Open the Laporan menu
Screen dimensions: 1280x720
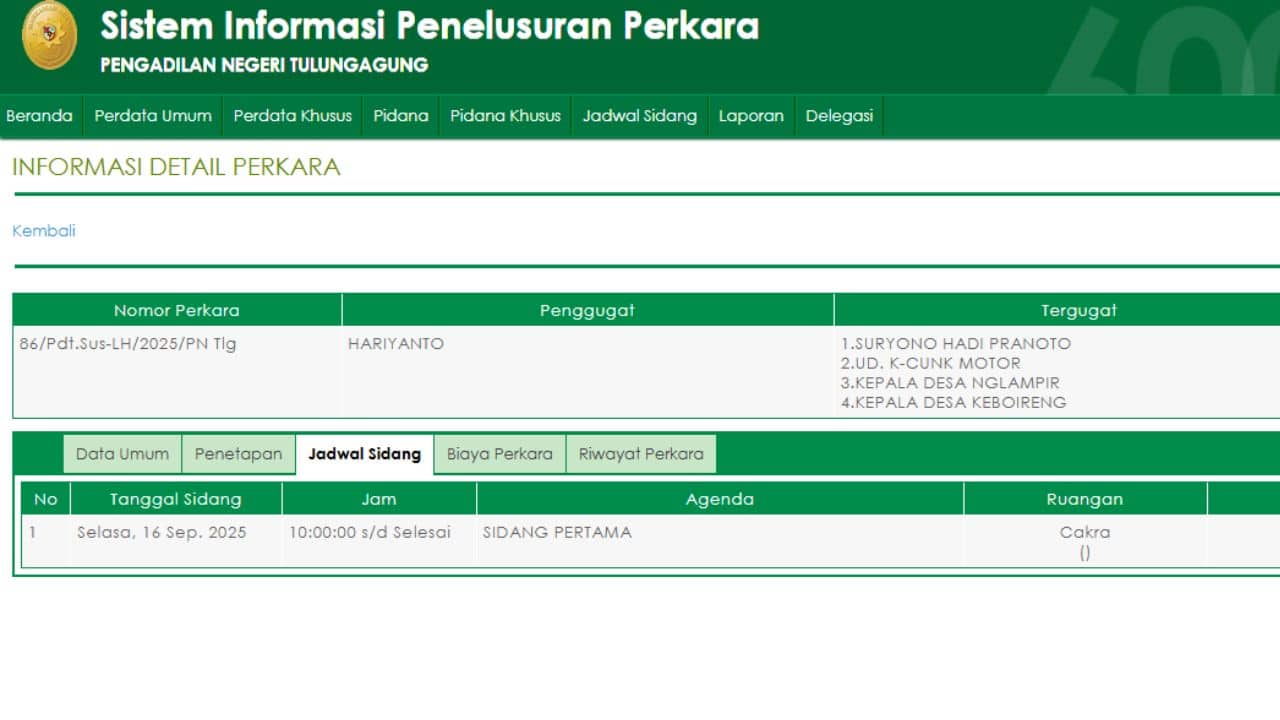(x=751, y=115)
